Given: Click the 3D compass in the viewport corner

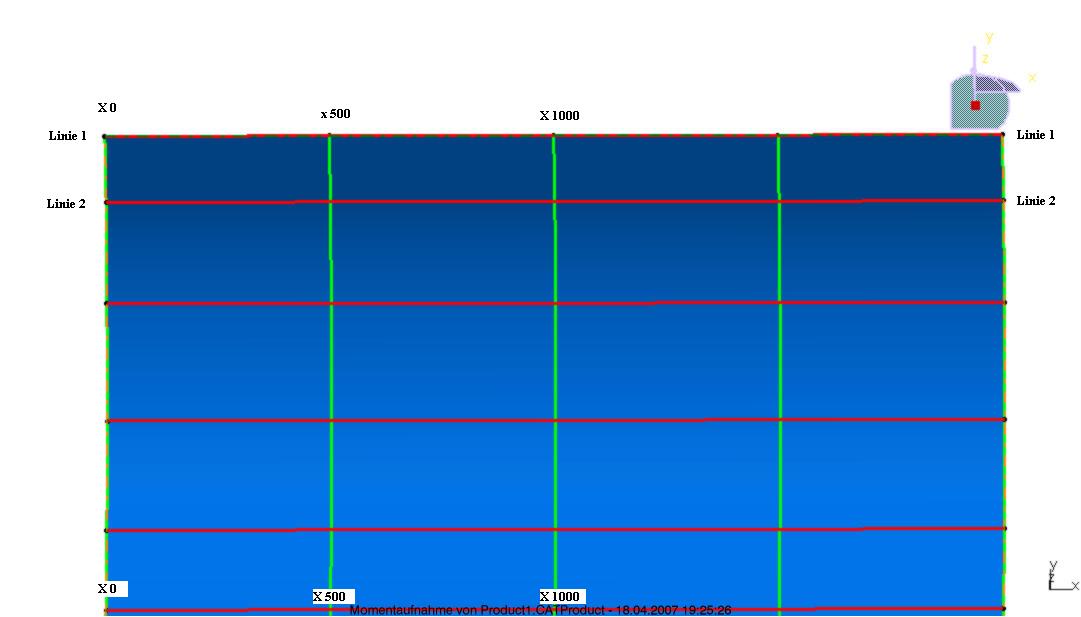Looking at the screenshot, I should coord(989,83).
